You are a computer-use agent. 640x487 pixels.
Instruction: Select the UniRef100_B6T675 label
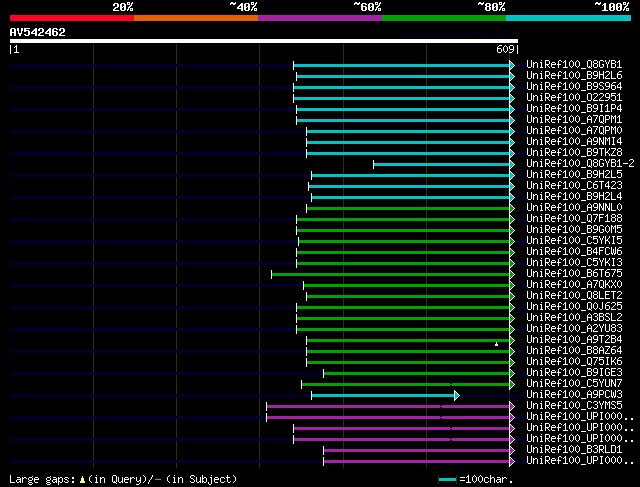(x=574, y=274)
